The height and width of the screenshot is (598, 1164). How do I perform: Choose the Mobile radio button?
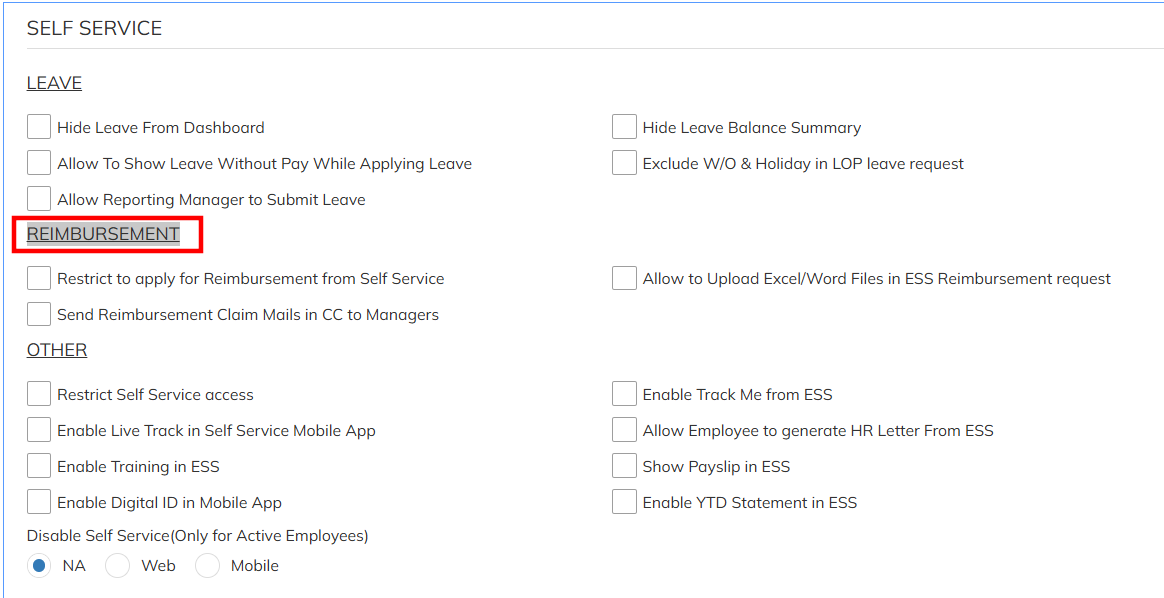[207, 566]
